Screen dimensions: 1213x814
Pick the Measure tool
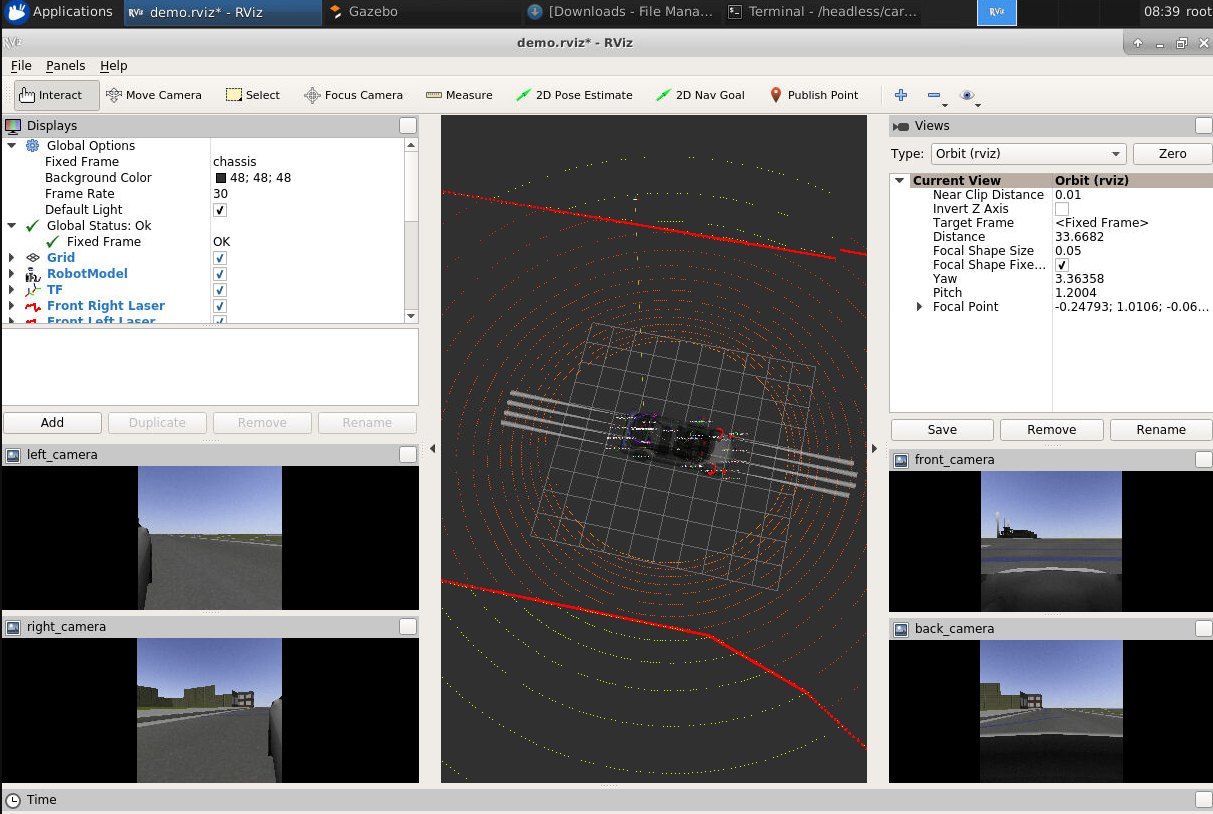459,95
